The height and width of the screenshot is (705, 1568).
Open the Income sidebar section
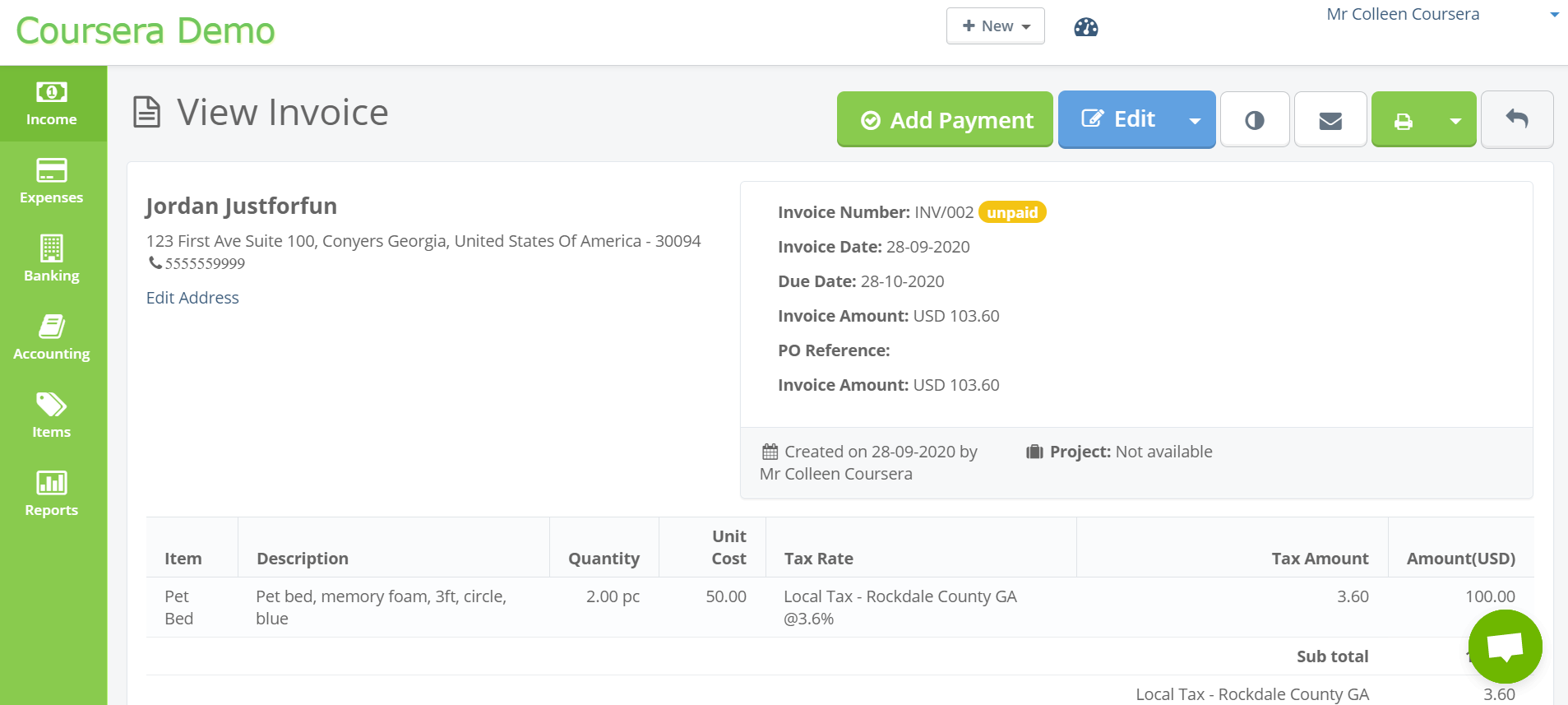click(52, 104)
